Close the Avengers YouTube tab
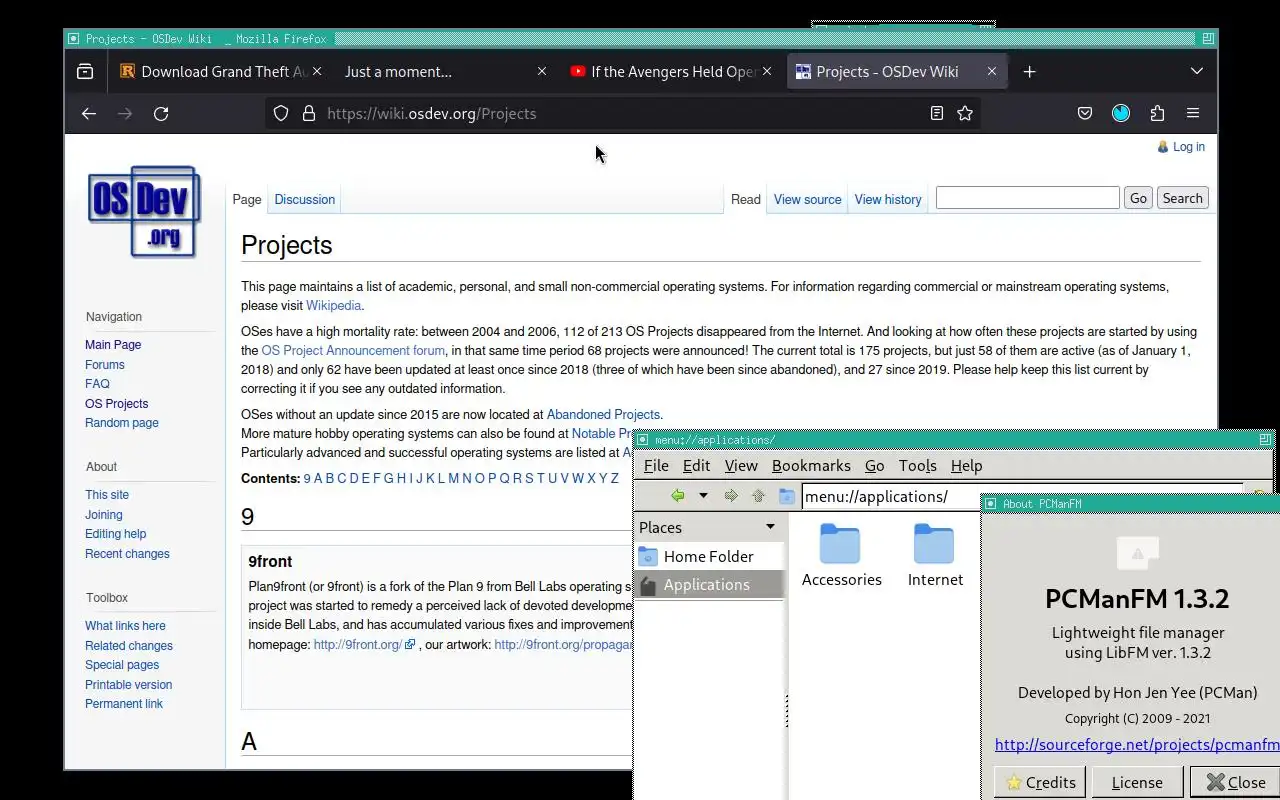1280x800 pixels. pyautogui.click(x=767, y=71)
